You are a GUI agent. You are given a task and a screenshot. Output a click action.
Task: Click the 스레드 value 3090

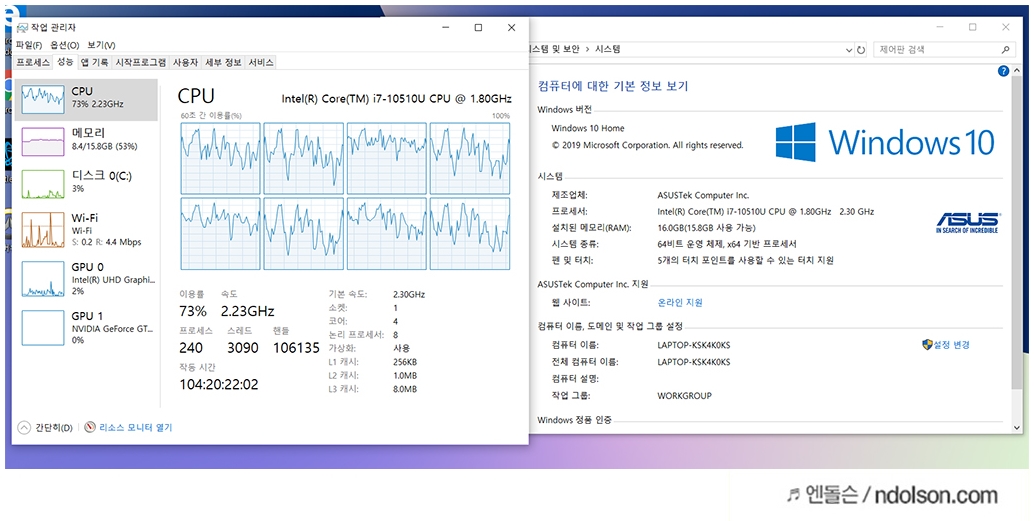coord(243,348)
